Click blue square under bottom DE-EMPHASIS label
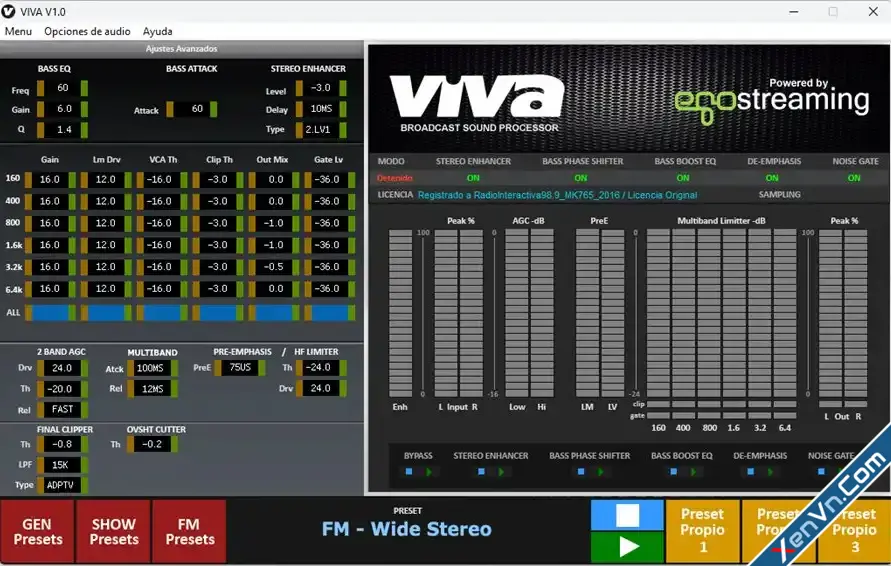 click(x=751, y=472)
